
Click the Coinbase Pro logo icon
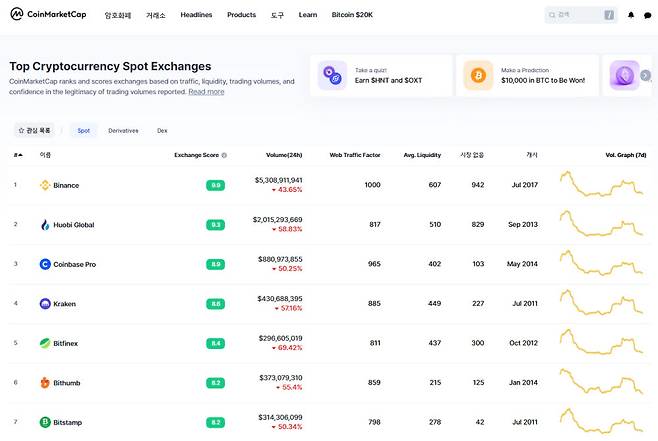(45, 264)
